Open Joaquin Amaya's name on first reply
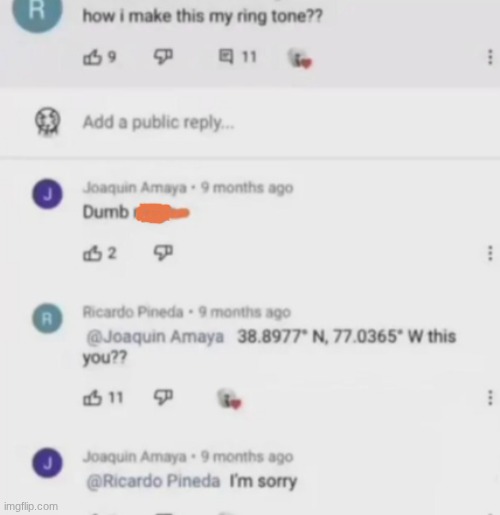Screen dimensions: 500x515 tap(135, 188)
